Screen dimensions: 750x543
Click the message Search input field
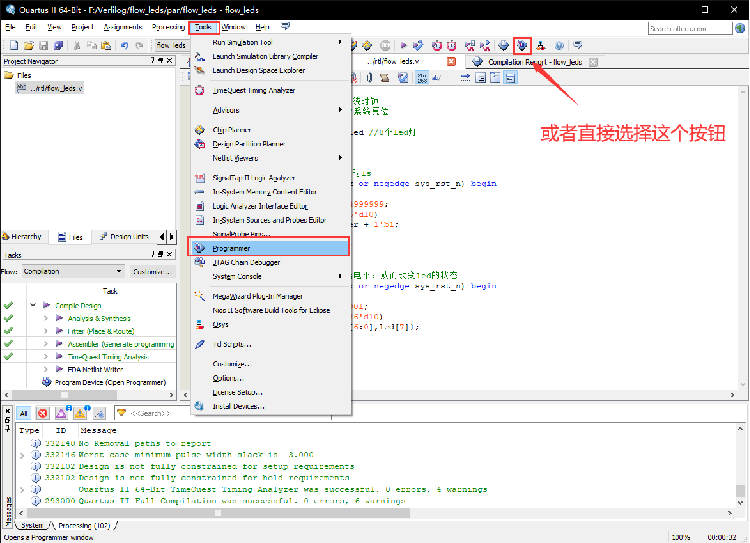tap(224, 413)
